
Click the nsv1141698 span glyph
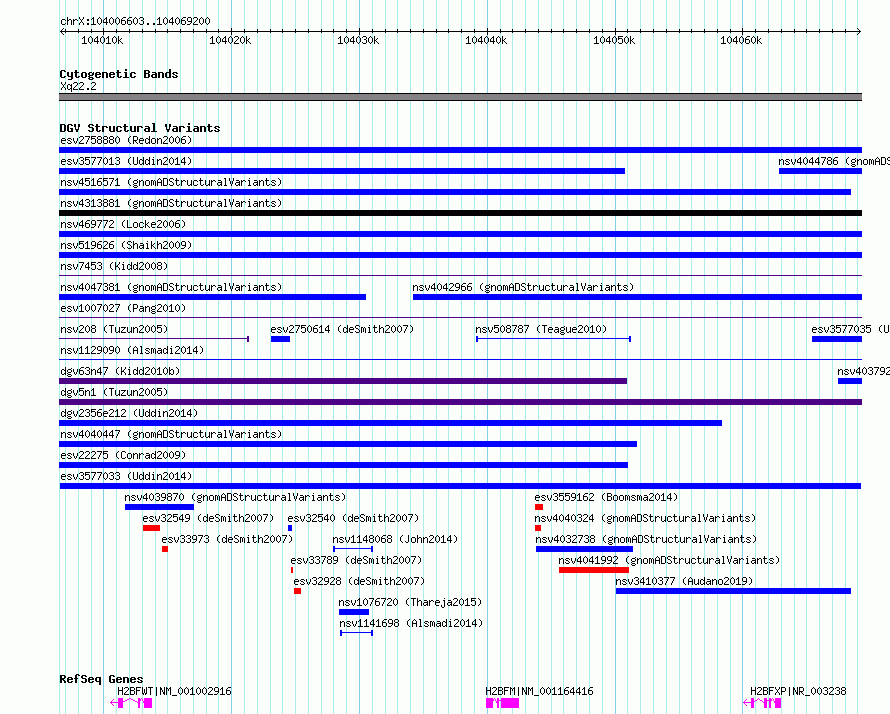pyautogui.click(x=356, y=633)
